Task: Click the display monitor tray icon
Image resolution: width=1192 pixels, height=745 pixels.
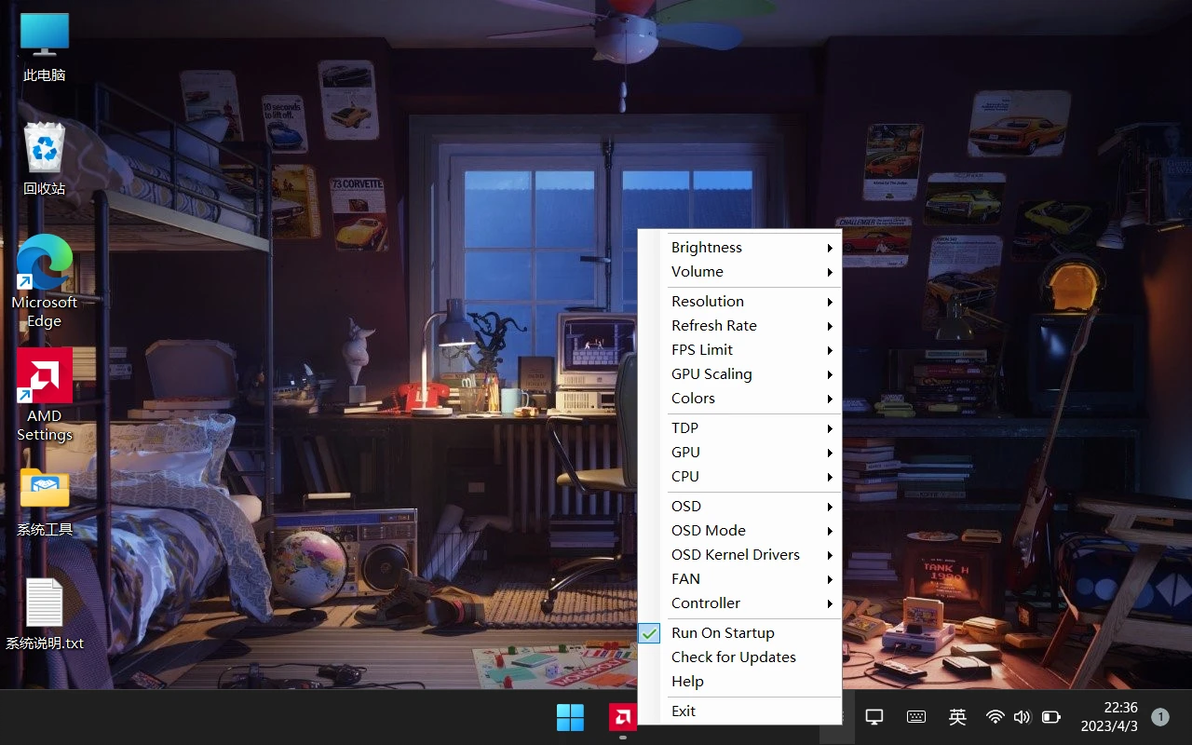Action: coord(874,717)
